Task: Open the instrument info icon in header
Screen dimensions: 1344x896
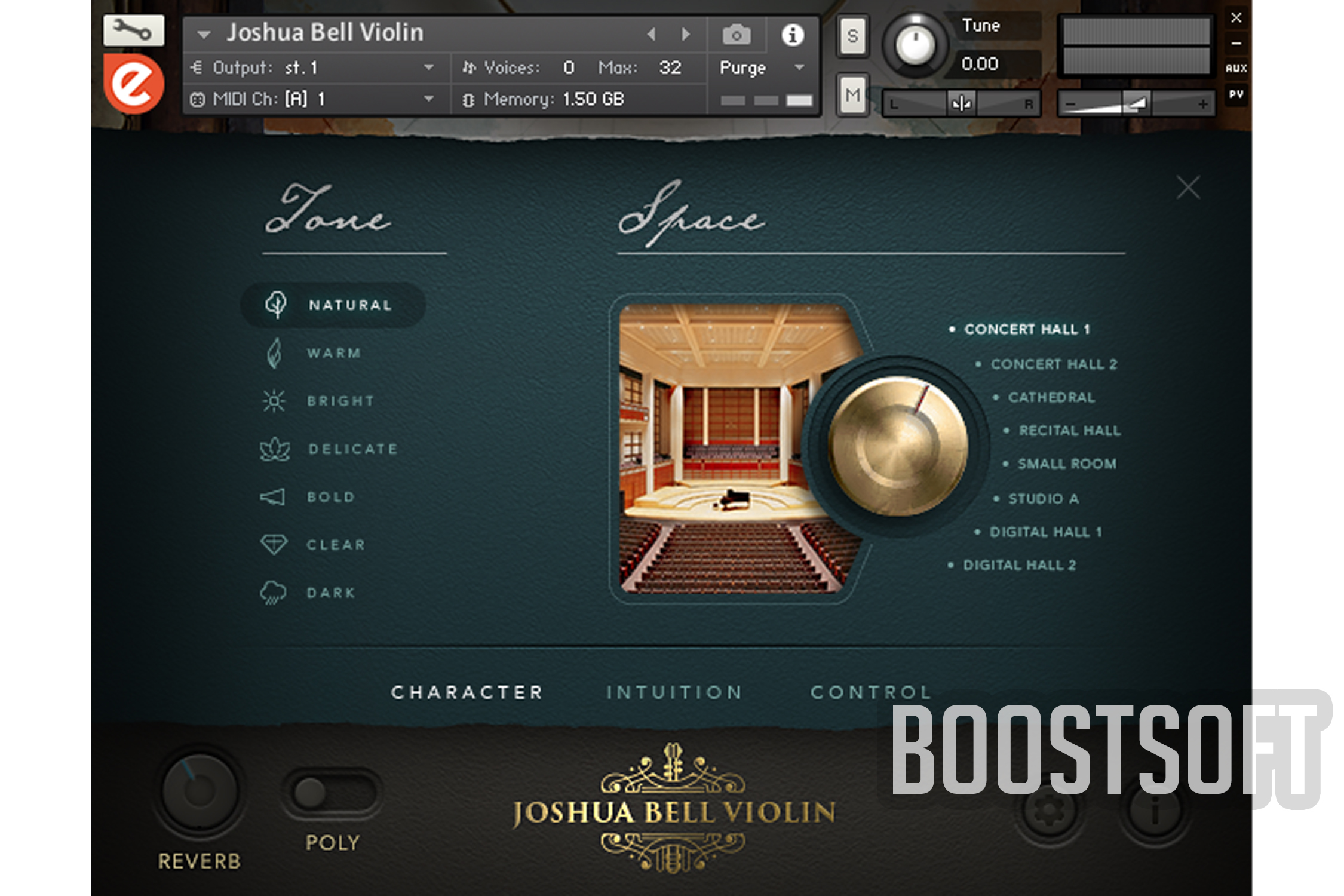Action: tap(793, 35)
